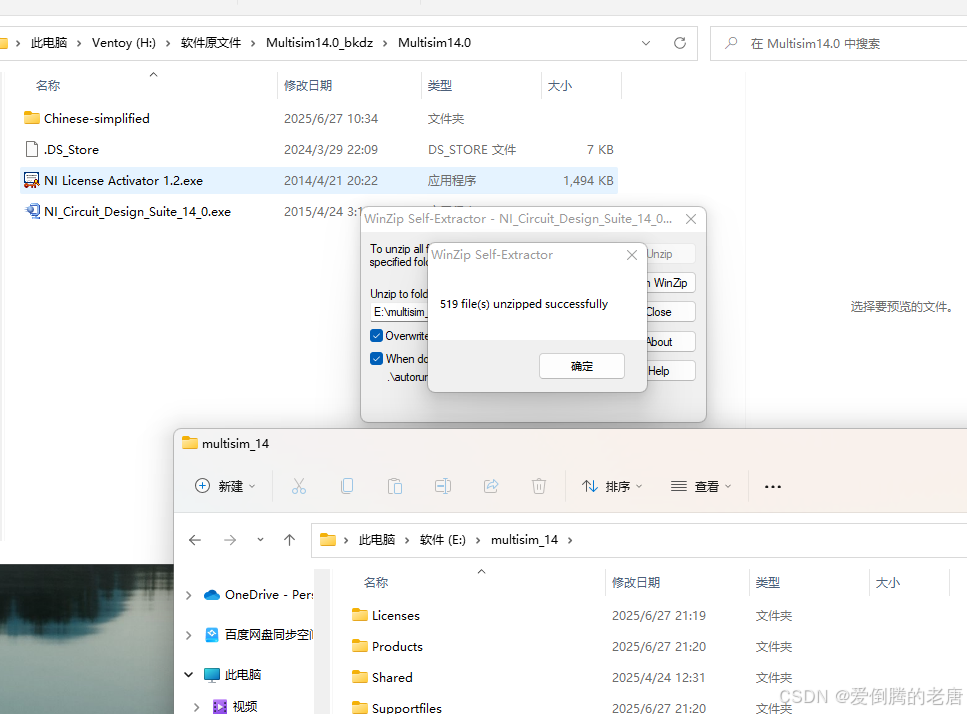Sort by 名称 column in Multisim14.0 window
Image resolution: width=967 pixels, height=714 pixels.
pyautogui.click(x=48, y=85)
